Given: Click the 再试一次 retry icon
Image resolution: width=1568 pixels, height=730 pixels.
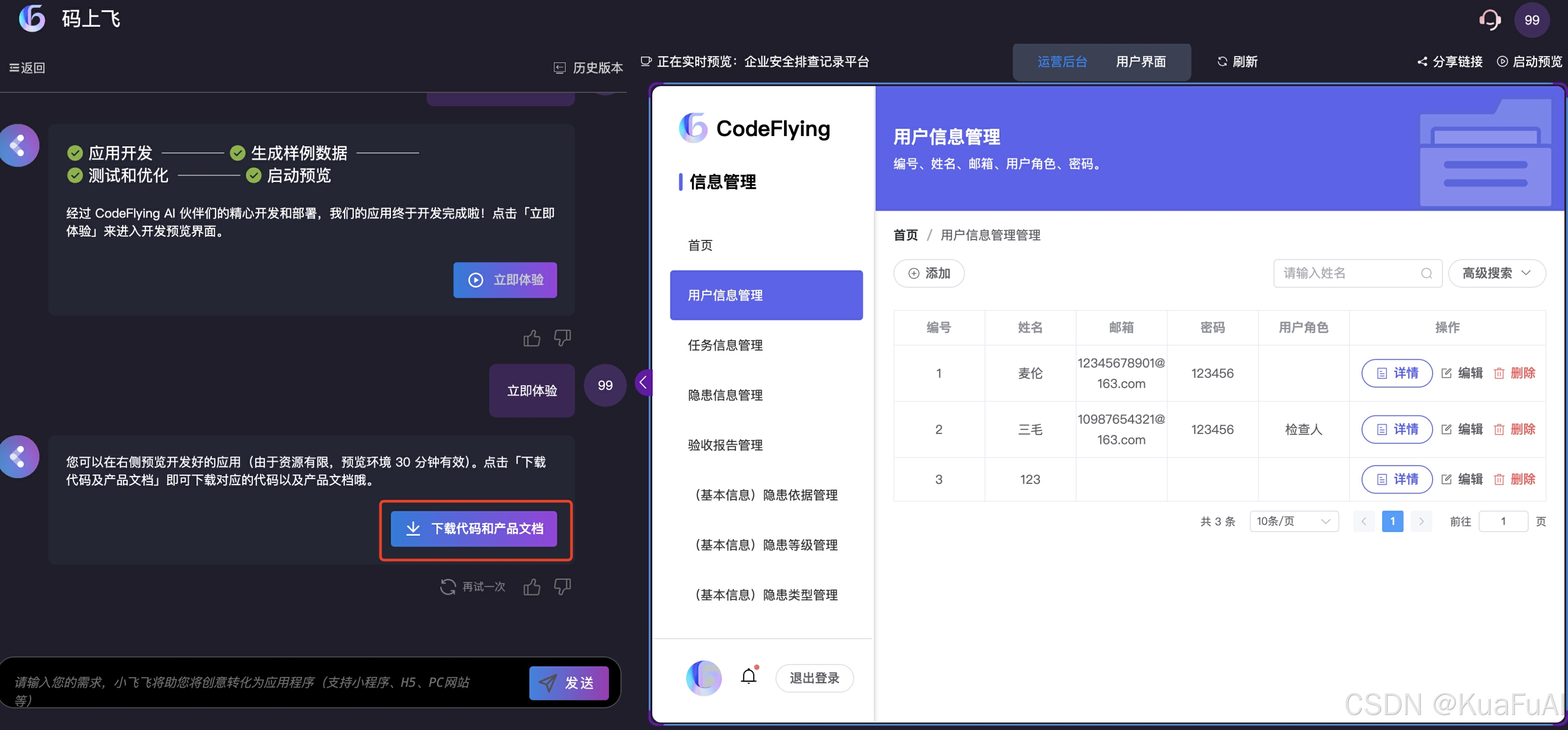Looking at the screenshot, I should click(x=448, y=586).
